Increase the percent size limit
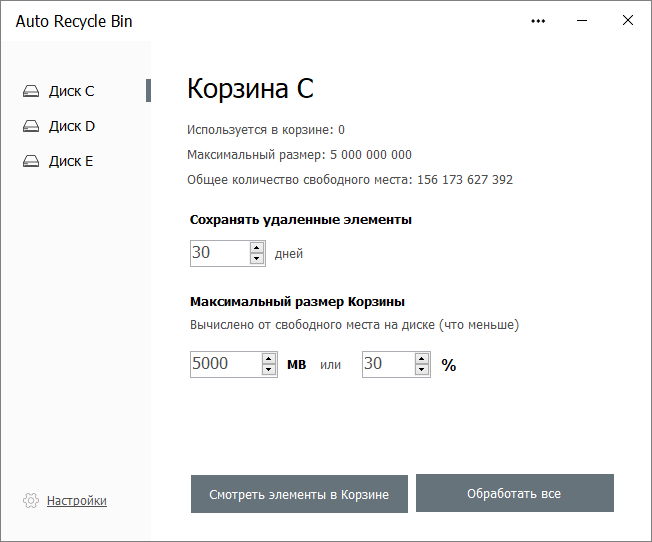The height and width of the screenshot is (542, 652). tap(423, 358)
